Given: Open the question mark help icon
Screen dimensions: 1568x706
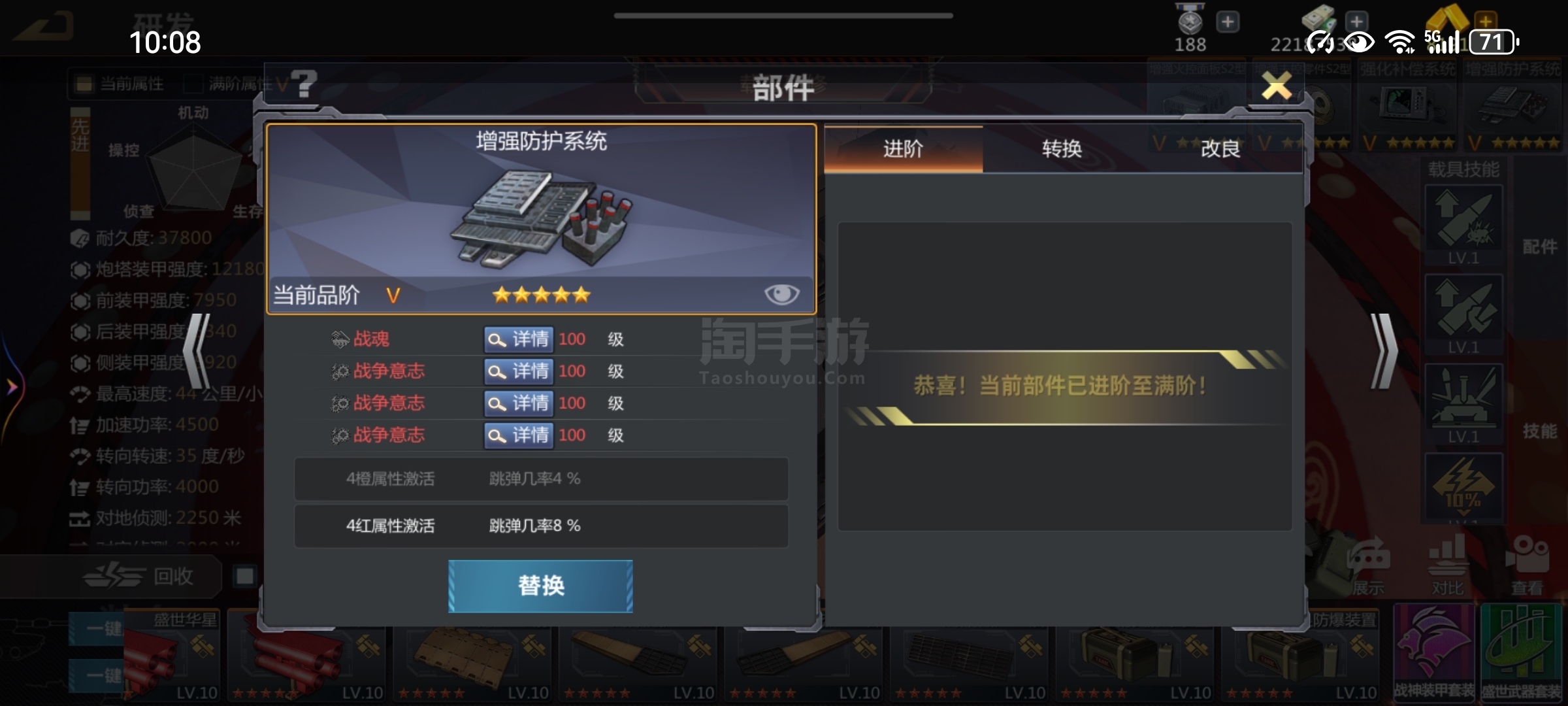Looking at the screenshot, I should (304, 84).
